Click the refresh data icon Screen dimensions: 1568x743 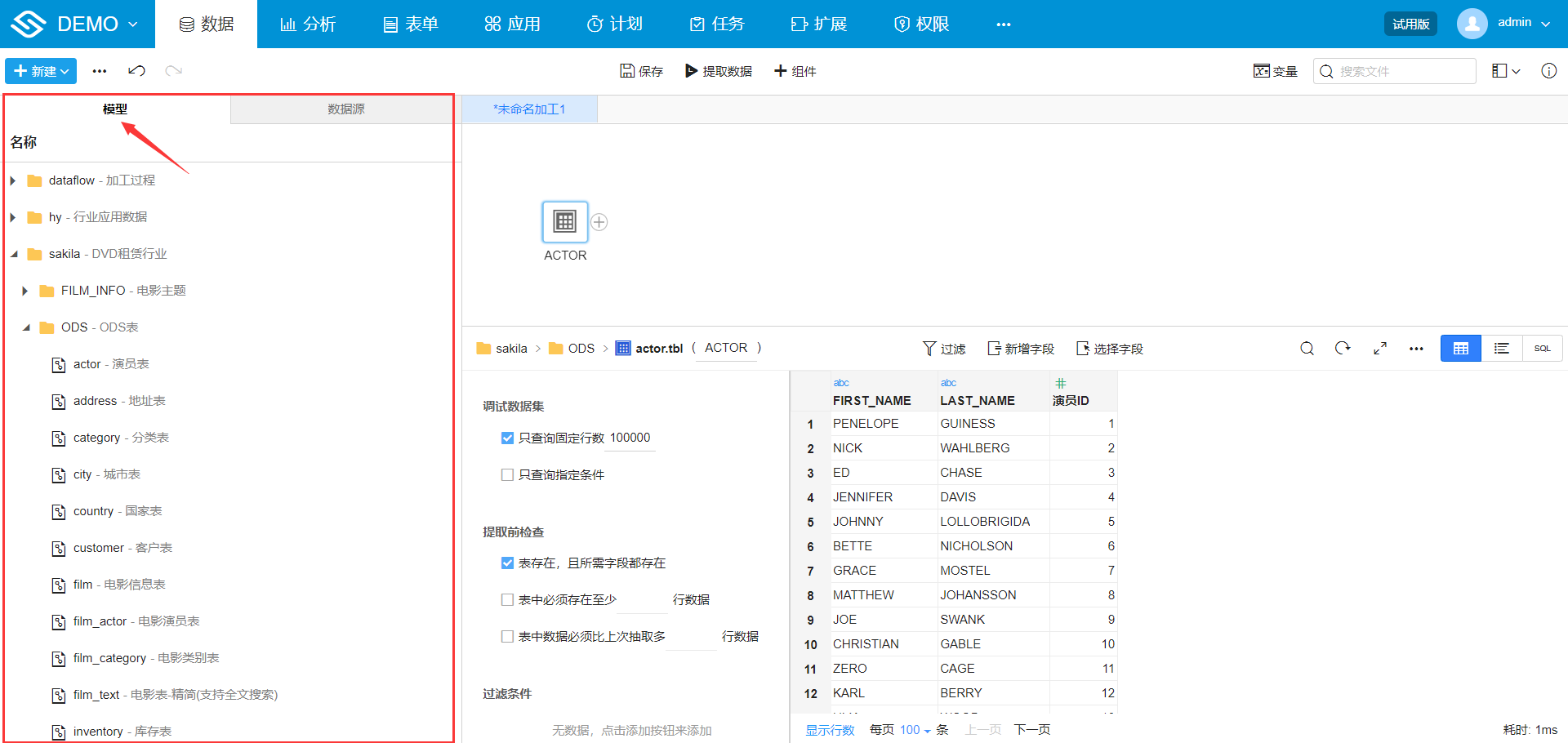tap(1343, 349)
